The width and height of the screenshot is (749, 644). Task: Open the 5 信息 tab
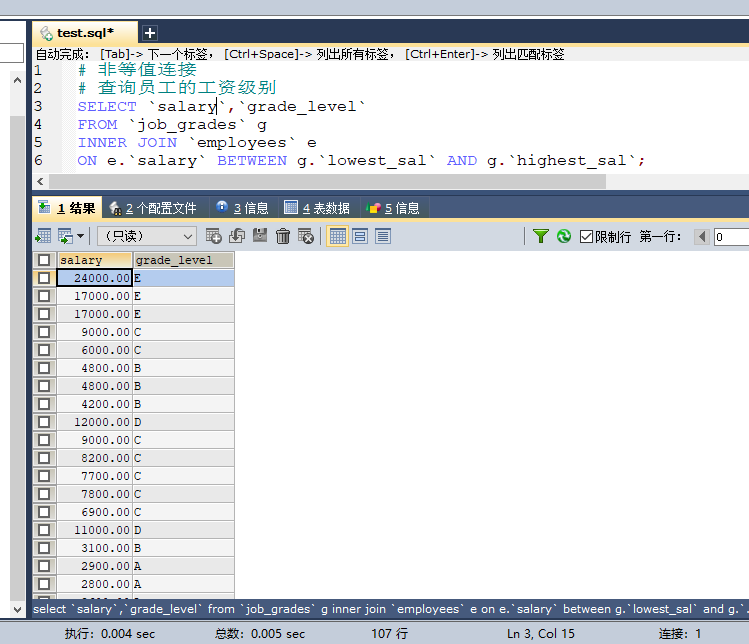(393, 208)
